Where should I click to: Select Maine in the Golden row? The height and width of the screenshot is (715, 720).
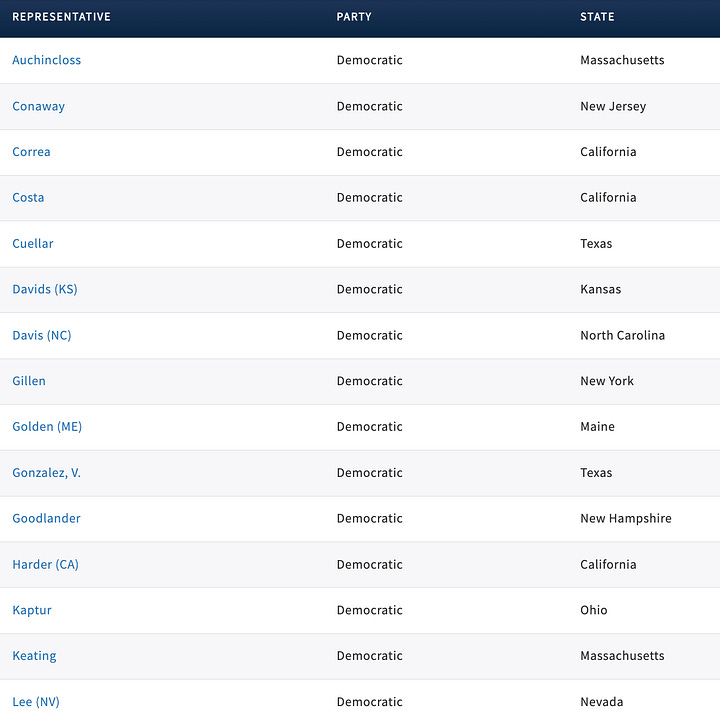click(597, 427)
